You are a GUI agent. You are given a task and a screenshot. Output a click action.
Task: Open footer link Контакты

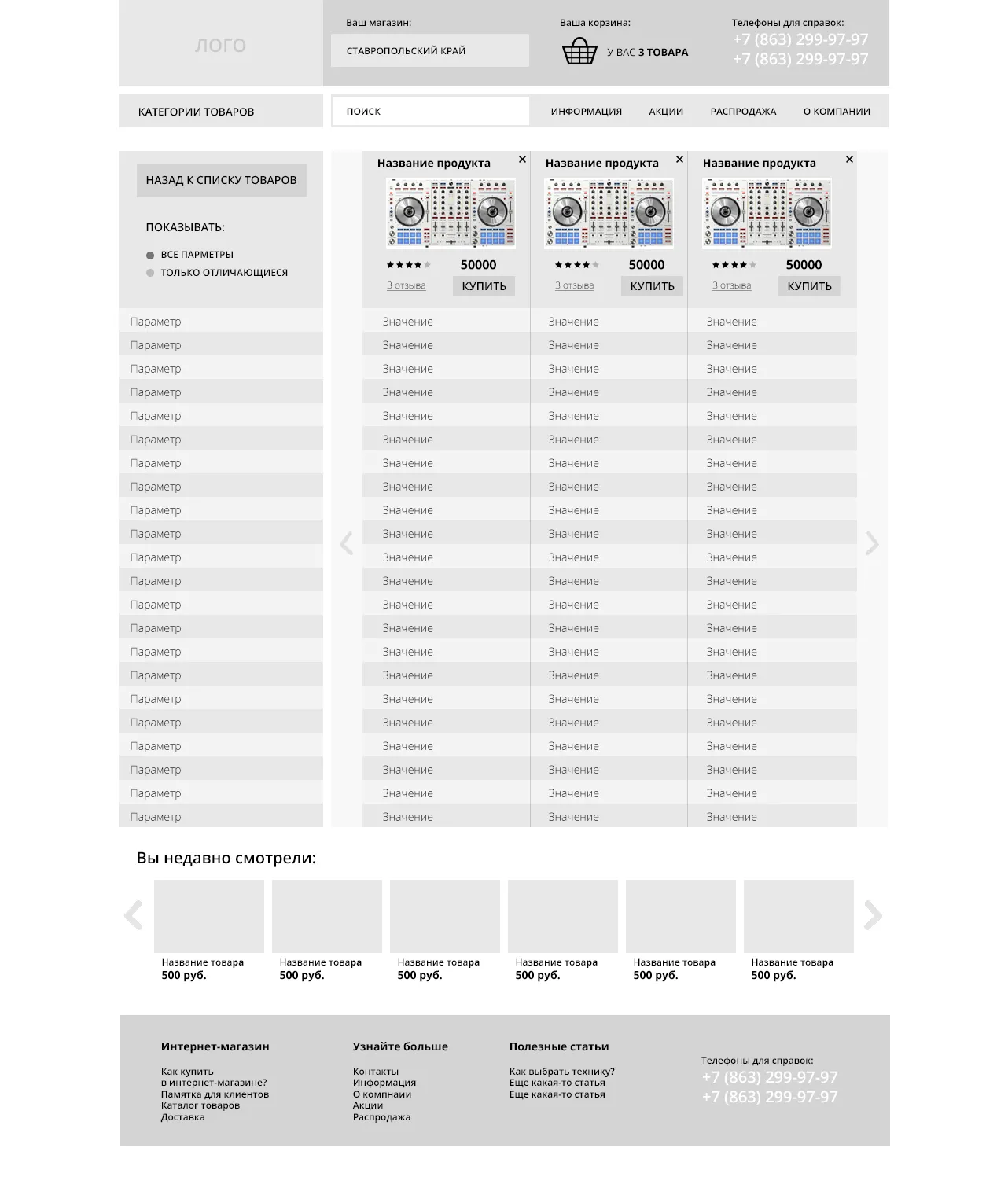[376, 1072]
